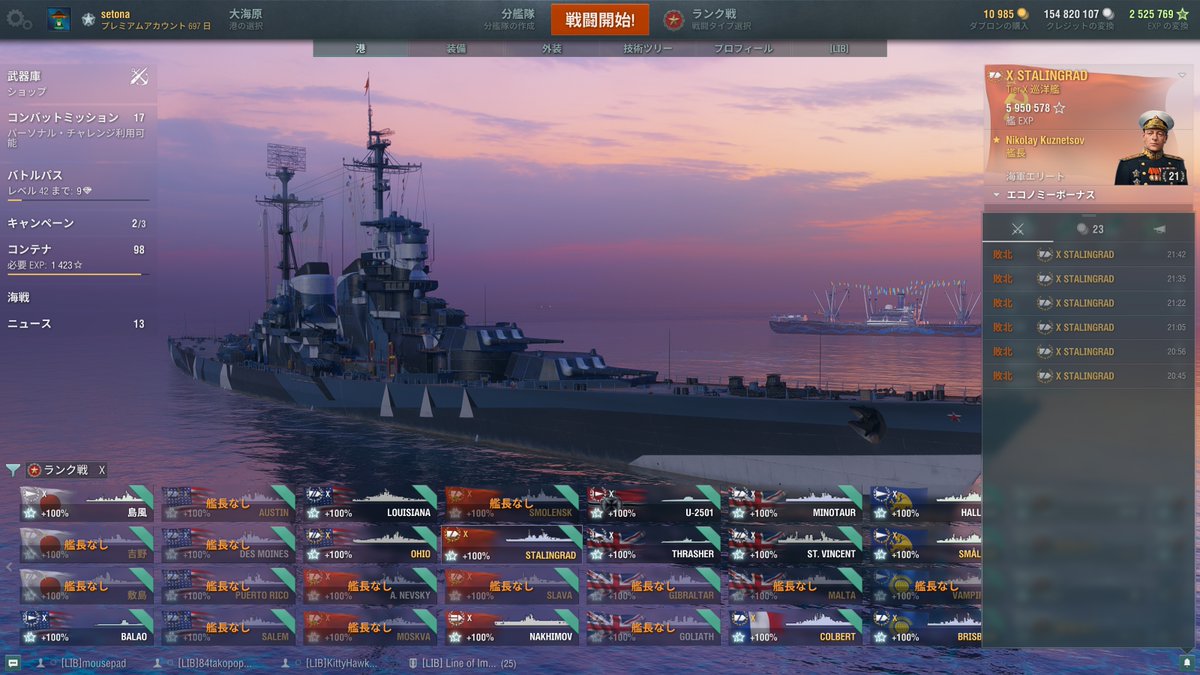Select the THRASHER ship card
Screen dimensions: 1200x675
653,545
